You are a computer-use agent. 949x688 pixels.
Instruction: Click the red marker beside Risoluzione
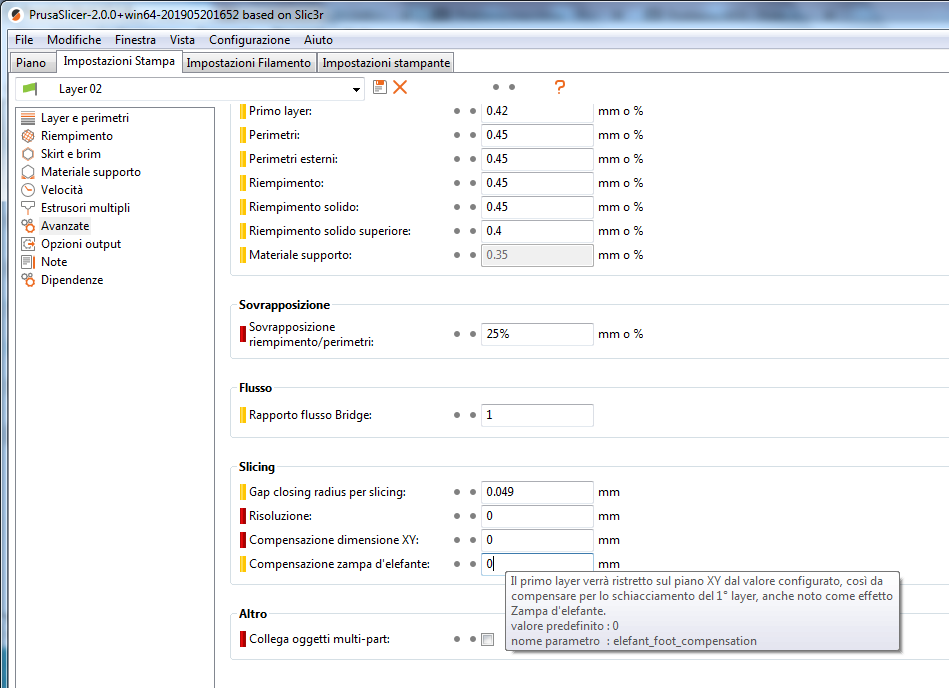tap(242, 516)
